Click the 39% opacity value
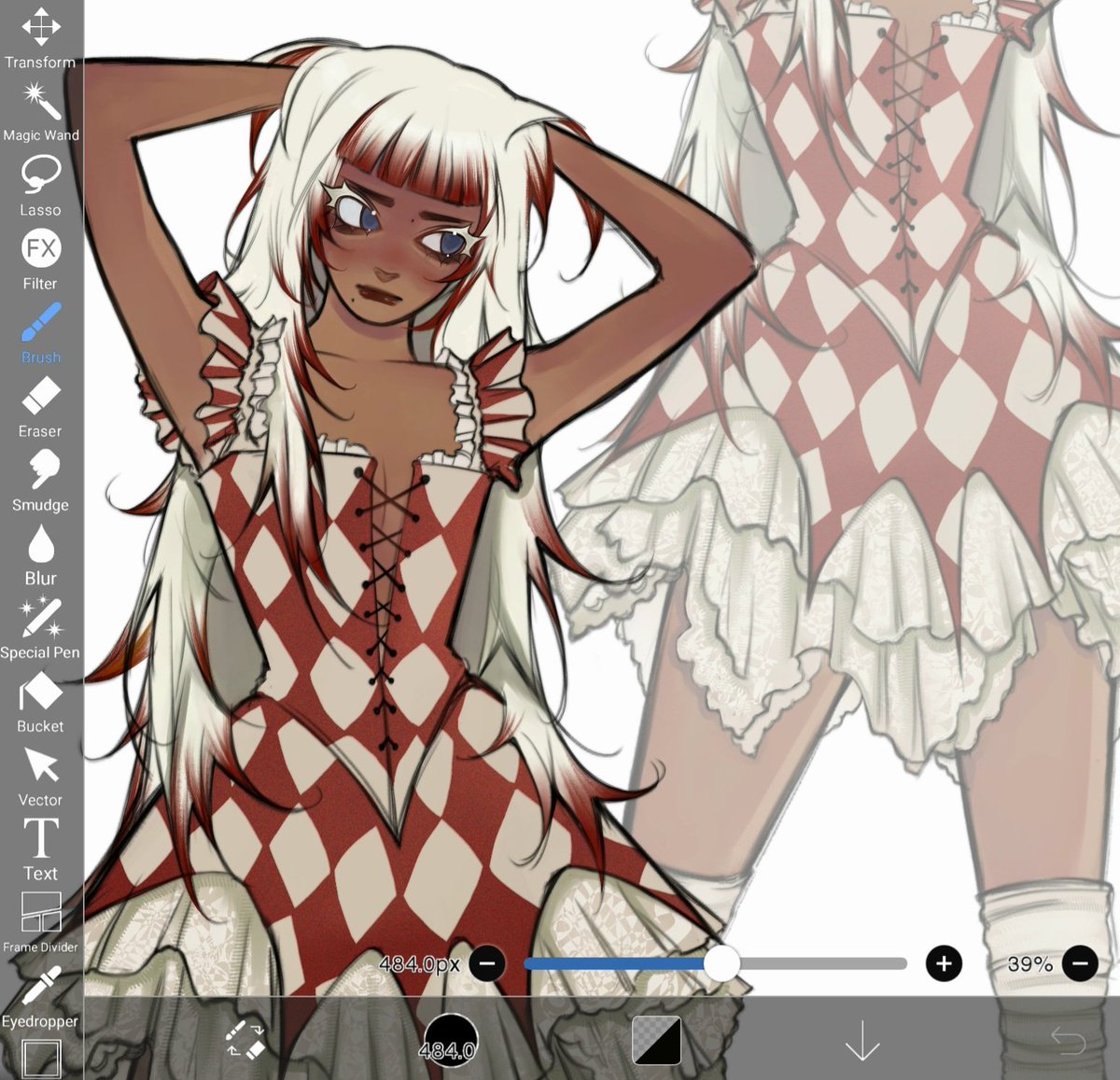The width and height of the screenshot is (1120, 1080). (x=1029, y=963)
